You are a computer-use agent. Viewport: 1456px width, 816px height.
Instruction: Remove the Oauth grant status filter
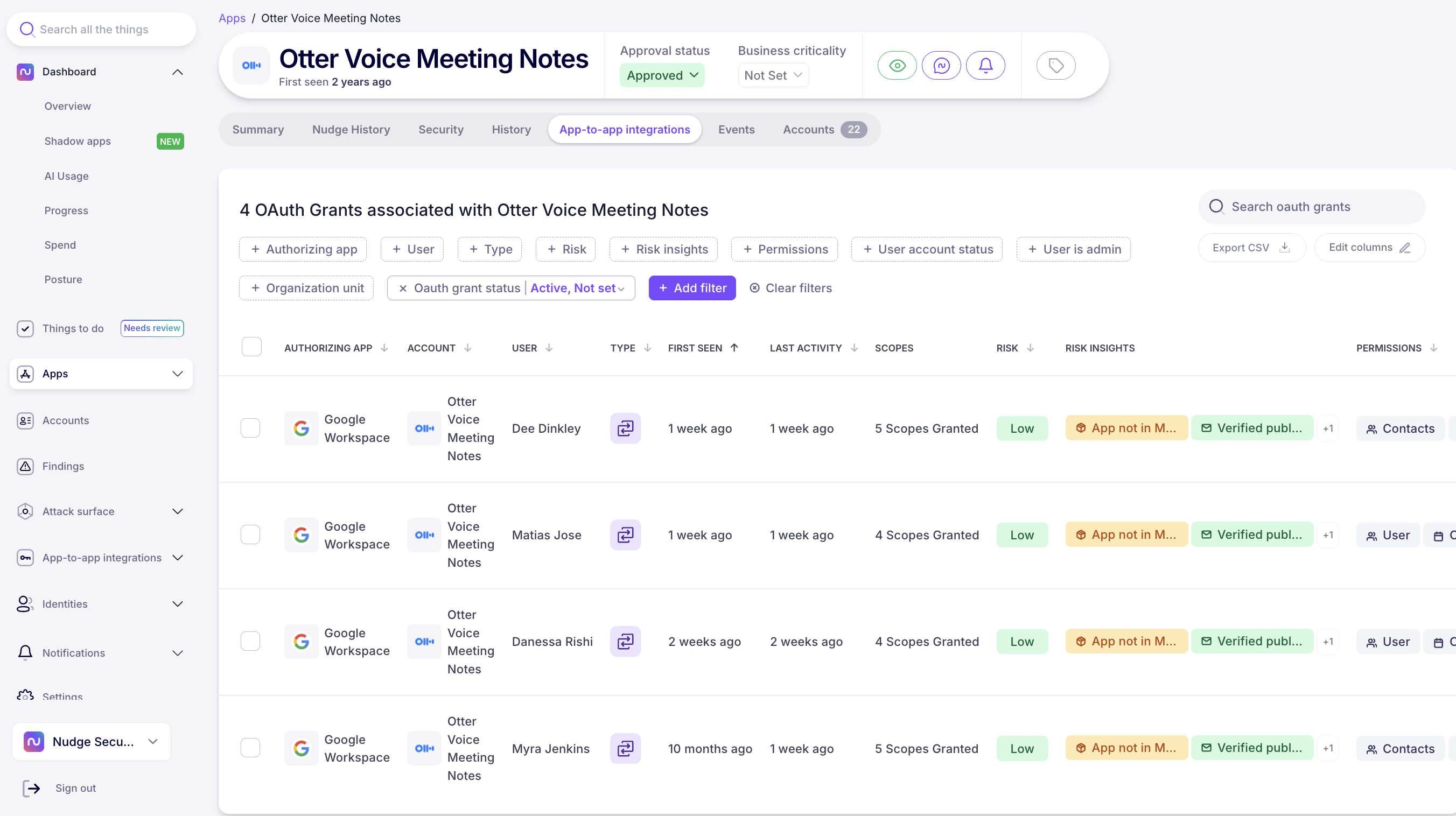(x=402, y=288)
